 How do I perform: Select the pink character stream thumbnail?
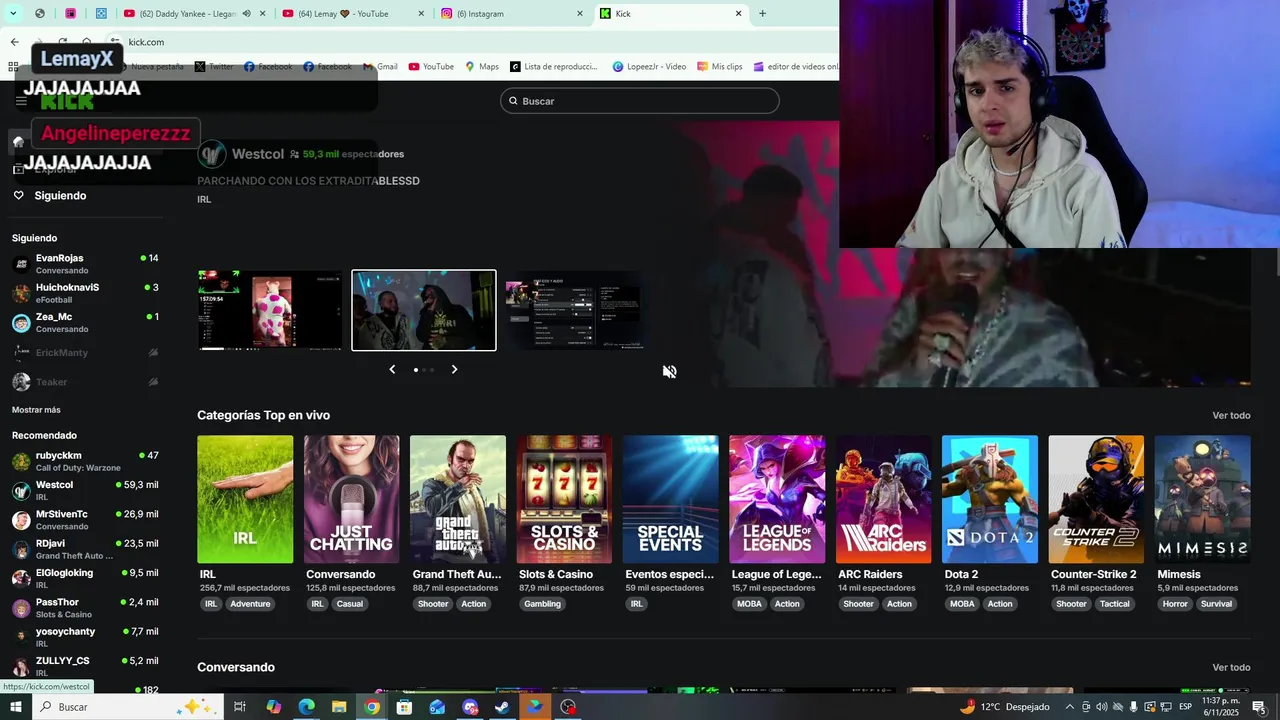tap(270, 310)
